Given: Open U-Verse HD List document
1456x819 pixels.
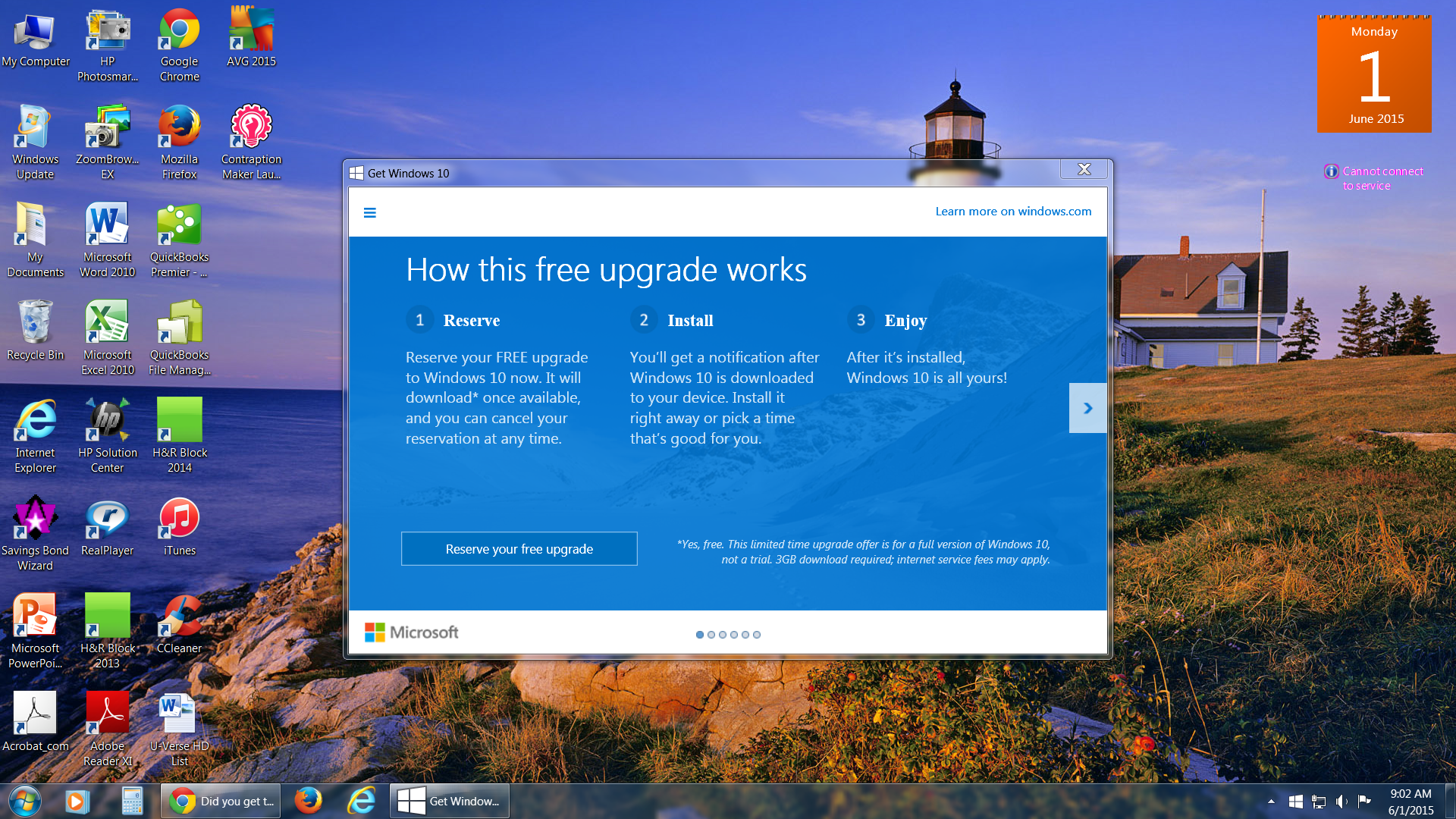Looking at the screenshot, I should coord(179,730).
